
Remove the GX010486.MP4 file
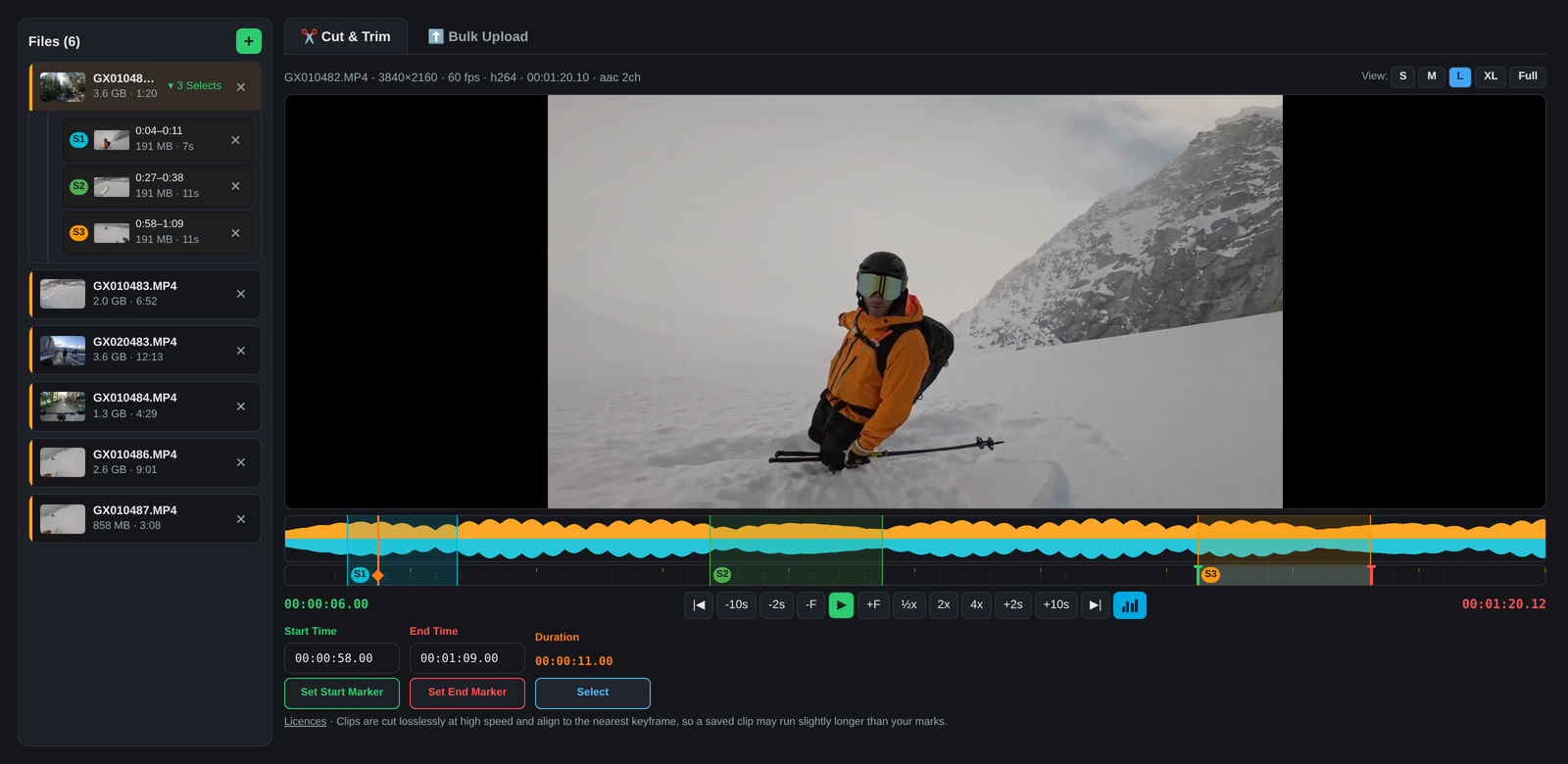coord(241,462)
